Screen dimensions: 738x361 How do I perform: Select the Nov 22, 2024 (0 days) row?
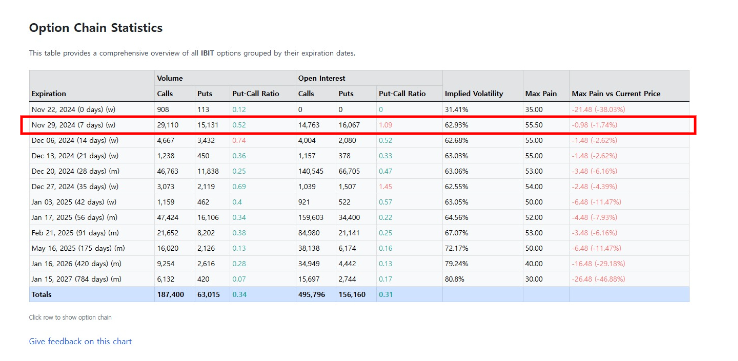tap(359, 109)
